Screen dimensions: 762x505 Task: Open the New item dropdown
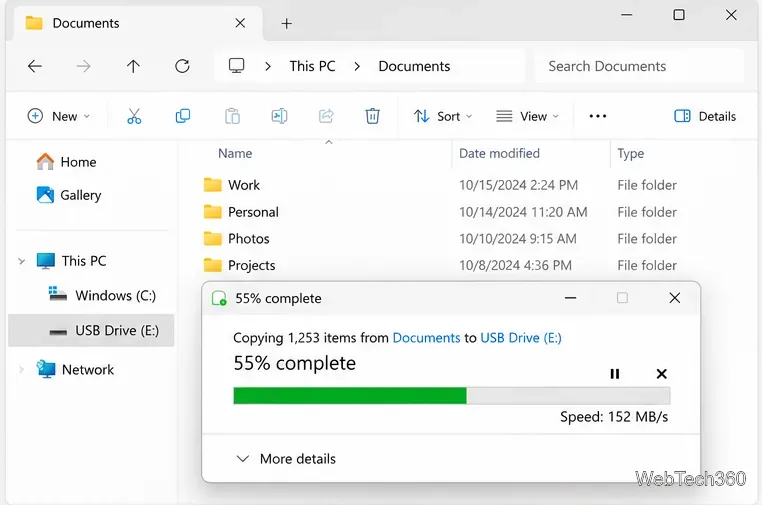click(x=59, y=116)
